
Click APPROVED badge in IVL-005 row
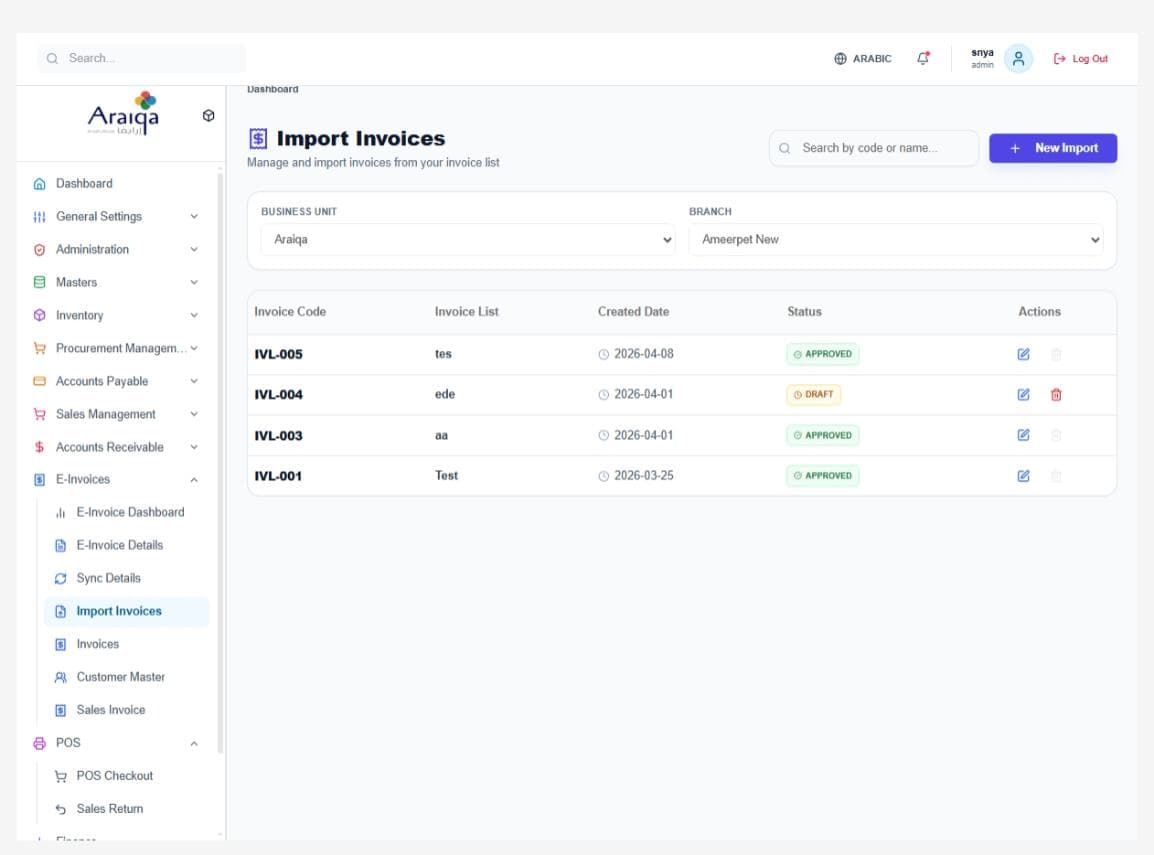click(822, 354)
